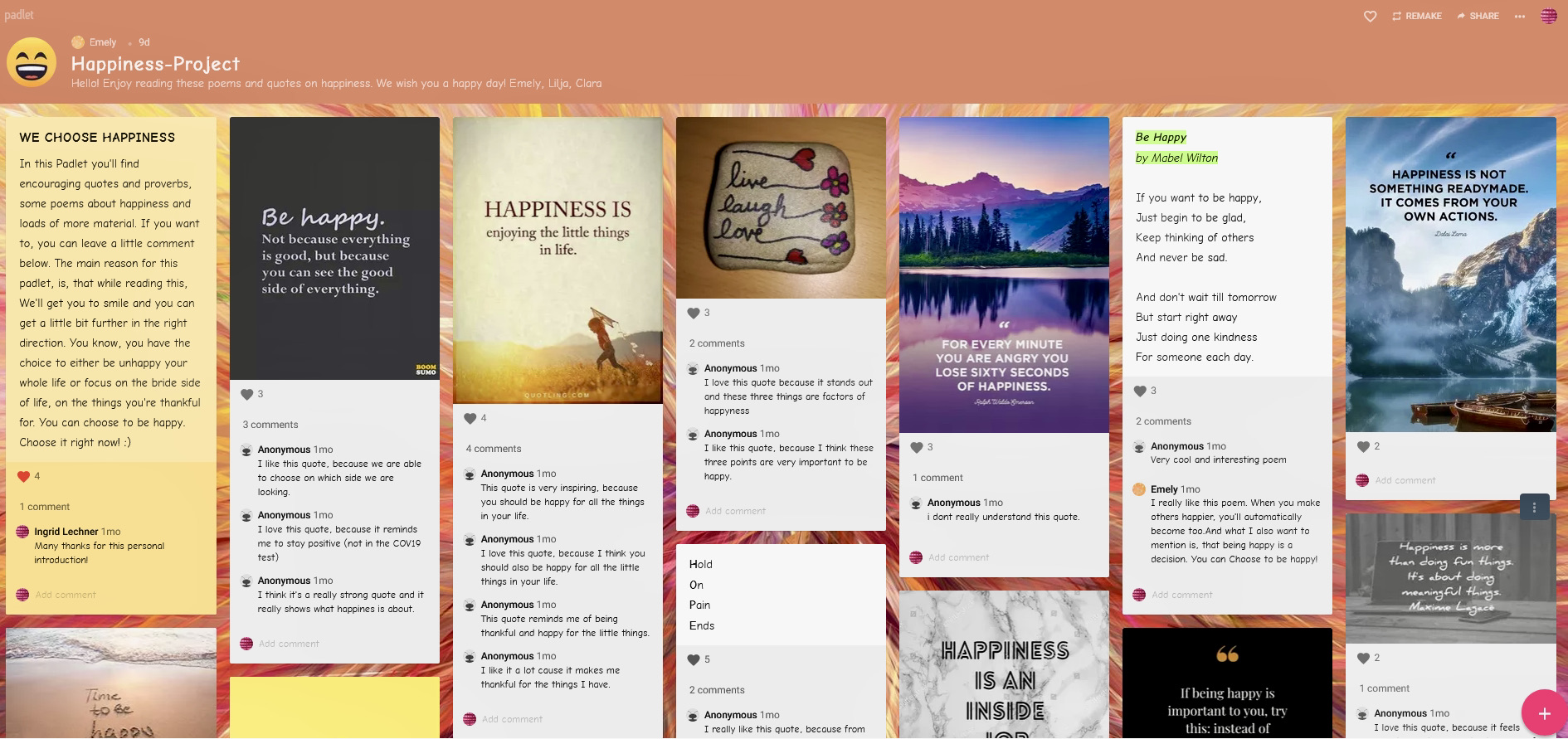Like the 'live laugh love' stone post
This screenshot has width=1568, height=739.
pyautogui.click(x=693, y=313)
